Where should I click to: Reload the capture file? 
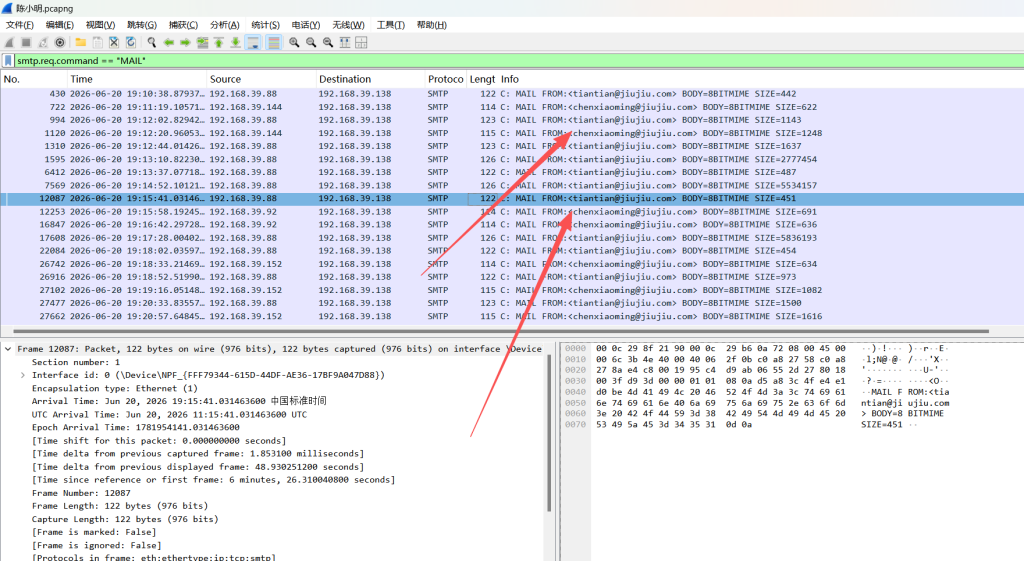131,42
